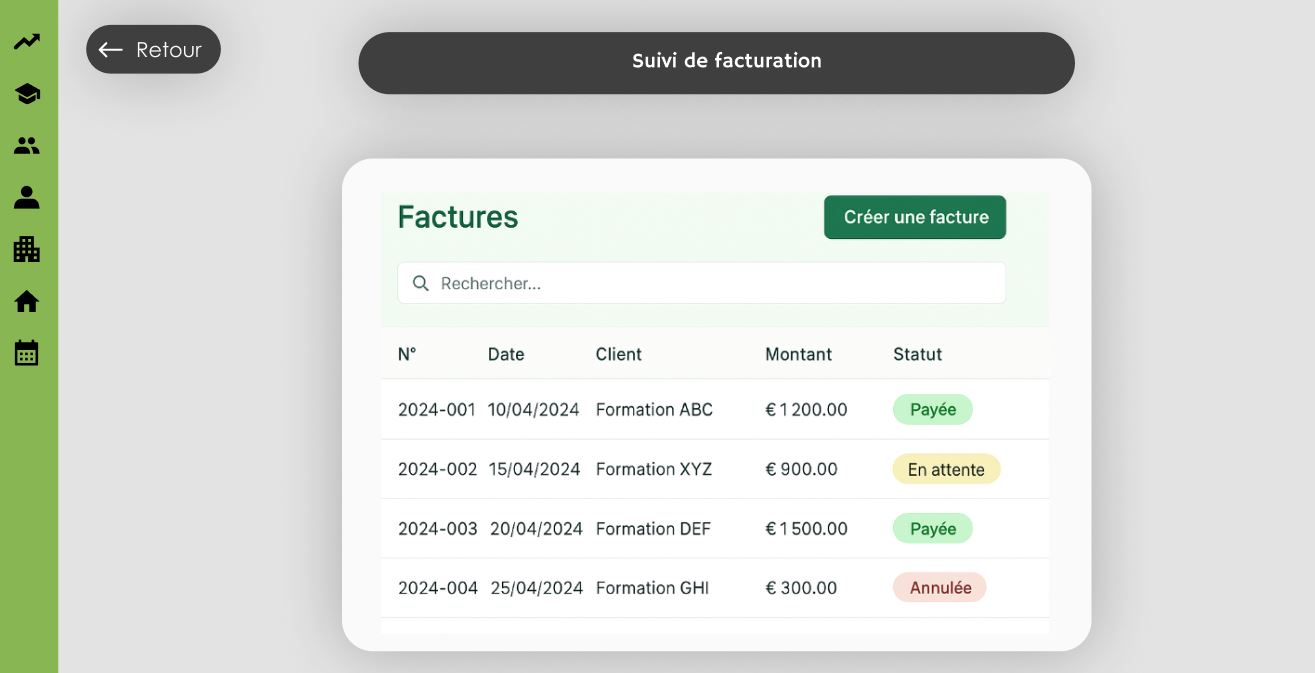Click the Statut column header
1315x673 pixels.
[x=917, y=354]
